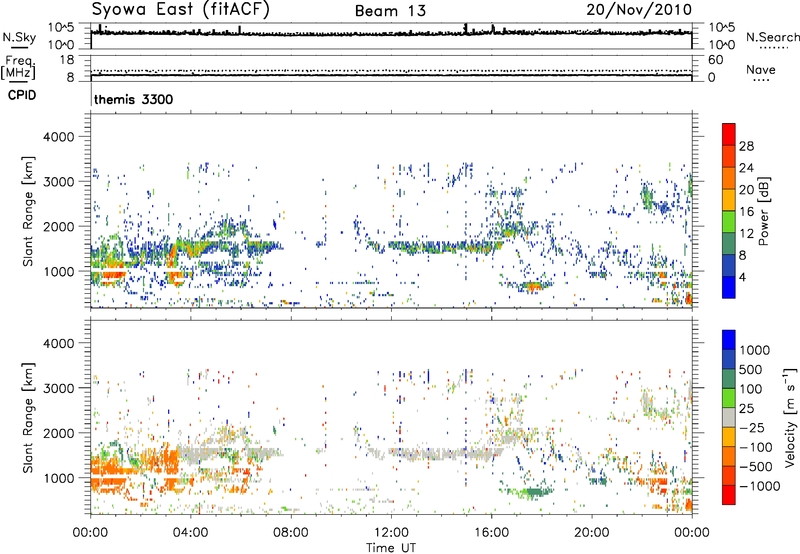This screenshot has height=554, width=800.
Task: Pick the yellow 16–20 dB Power colorbar segment
Action: point(729,200)
